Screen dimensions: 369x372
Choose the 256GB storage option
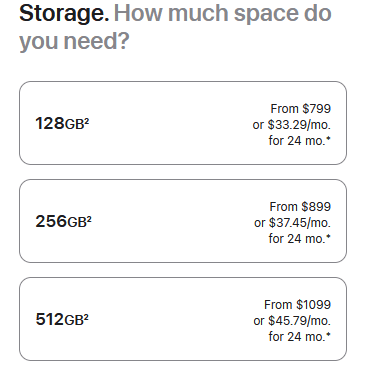tap(183, 221)
